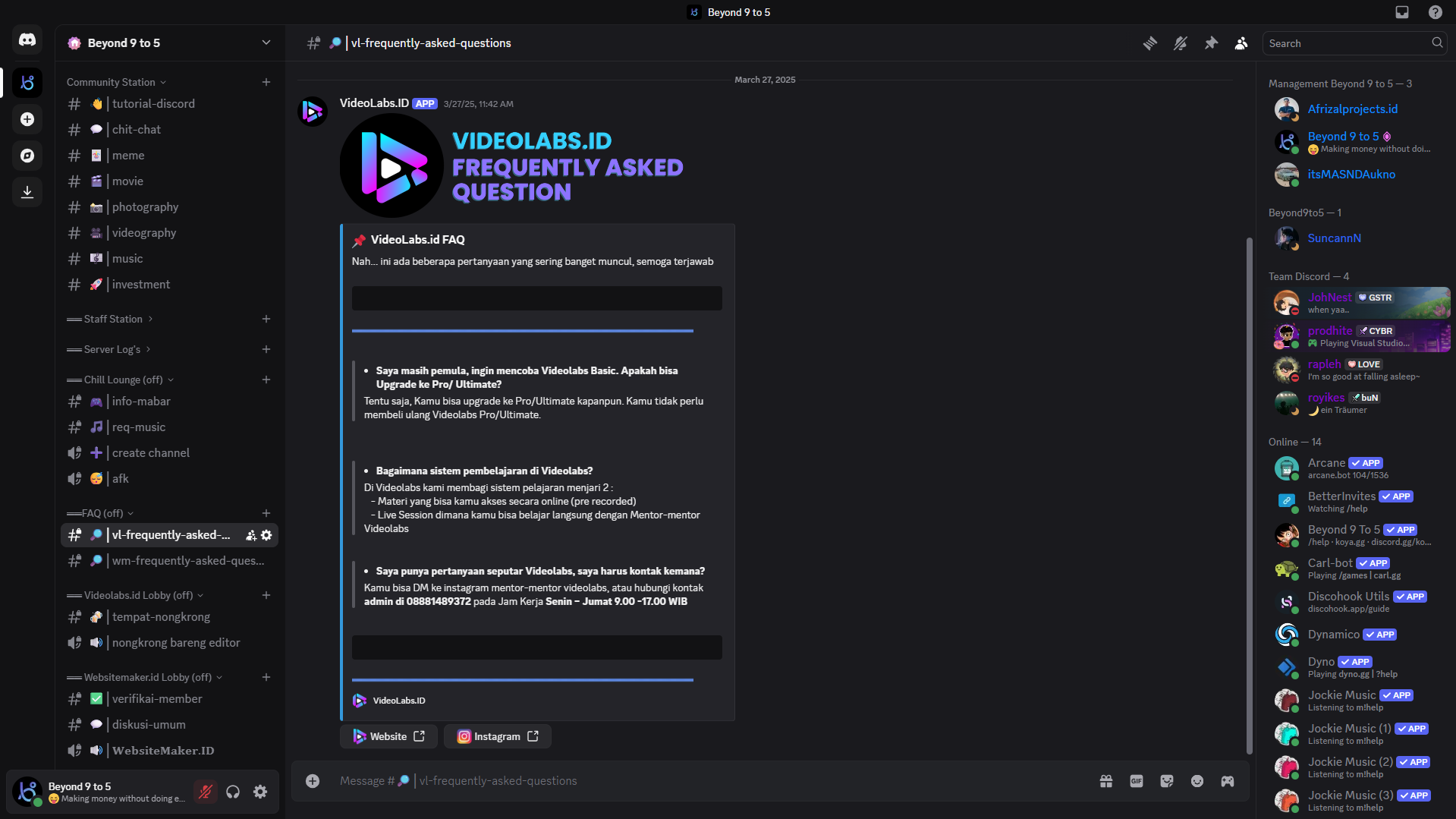
Task: Open own user profile panel avatar
Action: (x=27, y=792)
